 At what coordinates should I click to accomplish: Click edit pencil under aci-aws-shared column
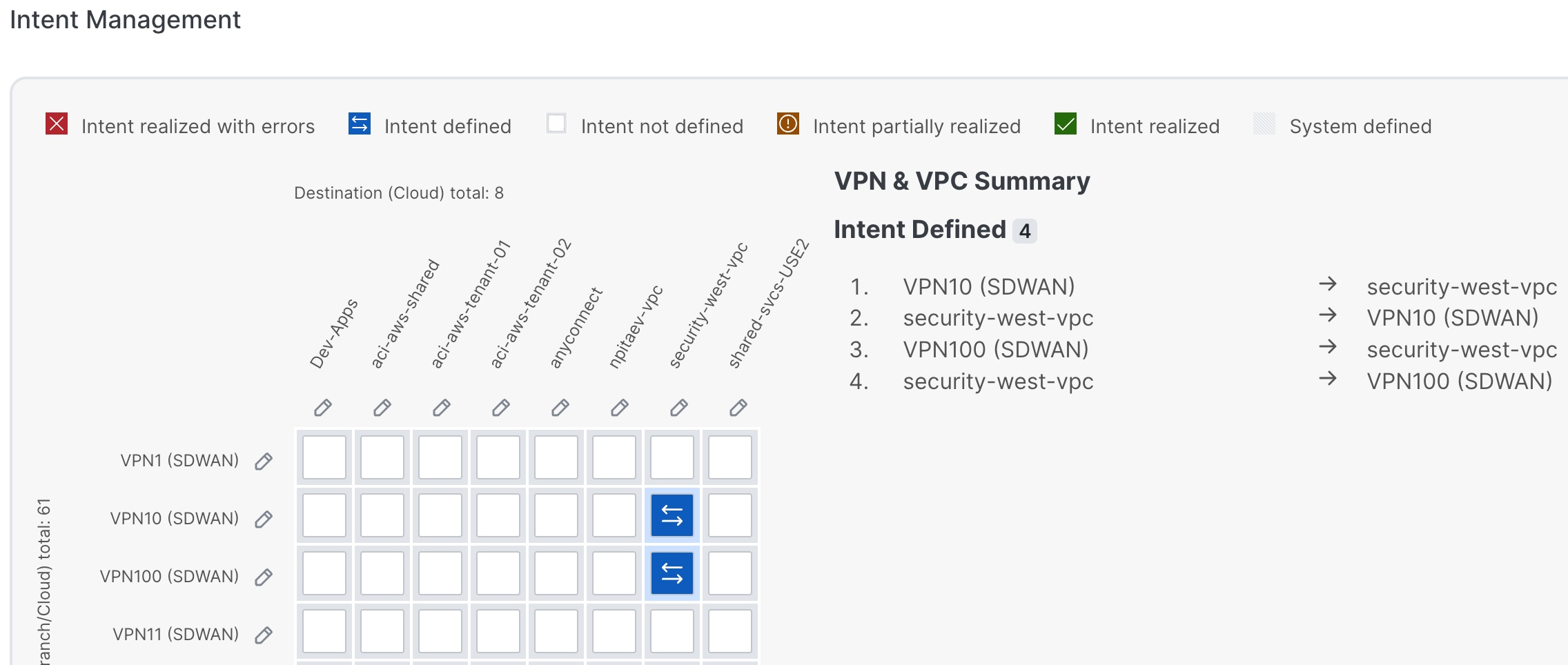pyautogui.click(x=382, y=408)
